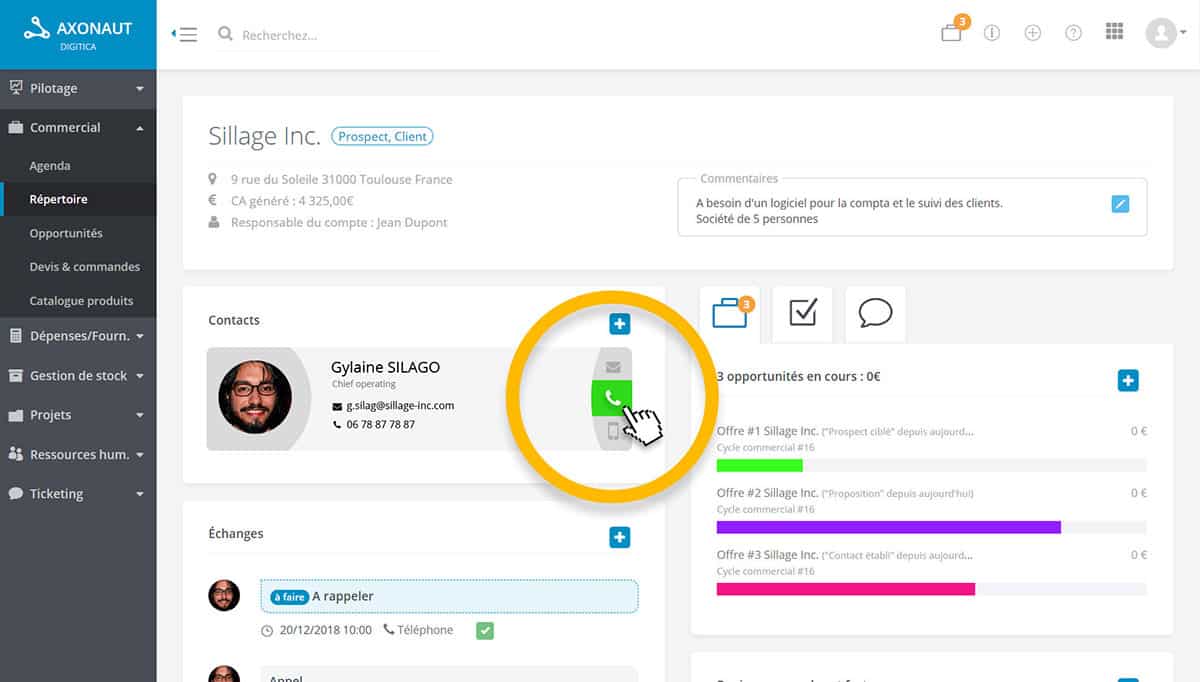The width and height of the screenshot is (1200, 682).
Task: Click the envelope icon on contact card
Action: pos(613,366)
